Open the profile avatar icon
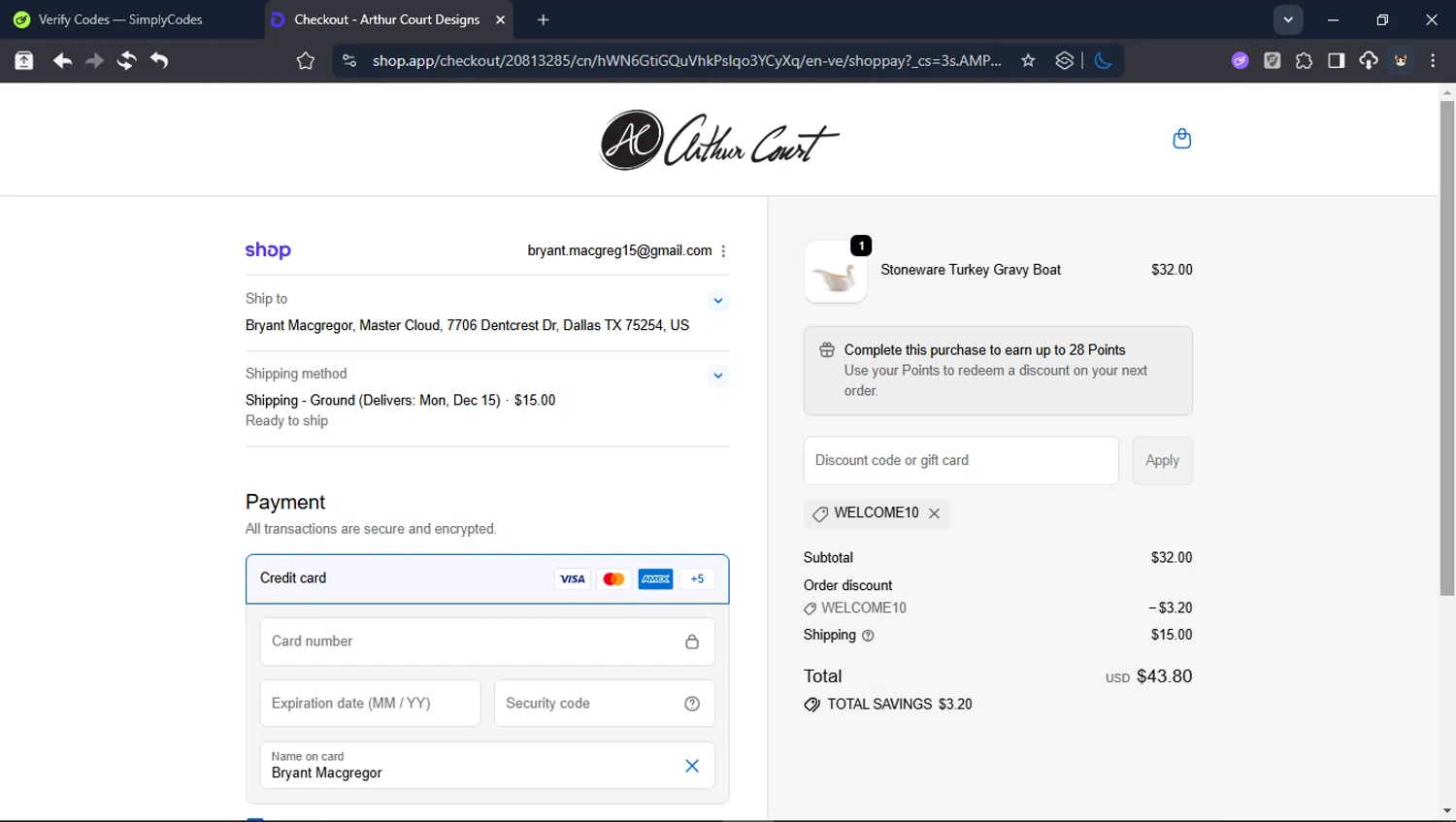Viewport: 1456px width, 822px height. coord(1401,61)
